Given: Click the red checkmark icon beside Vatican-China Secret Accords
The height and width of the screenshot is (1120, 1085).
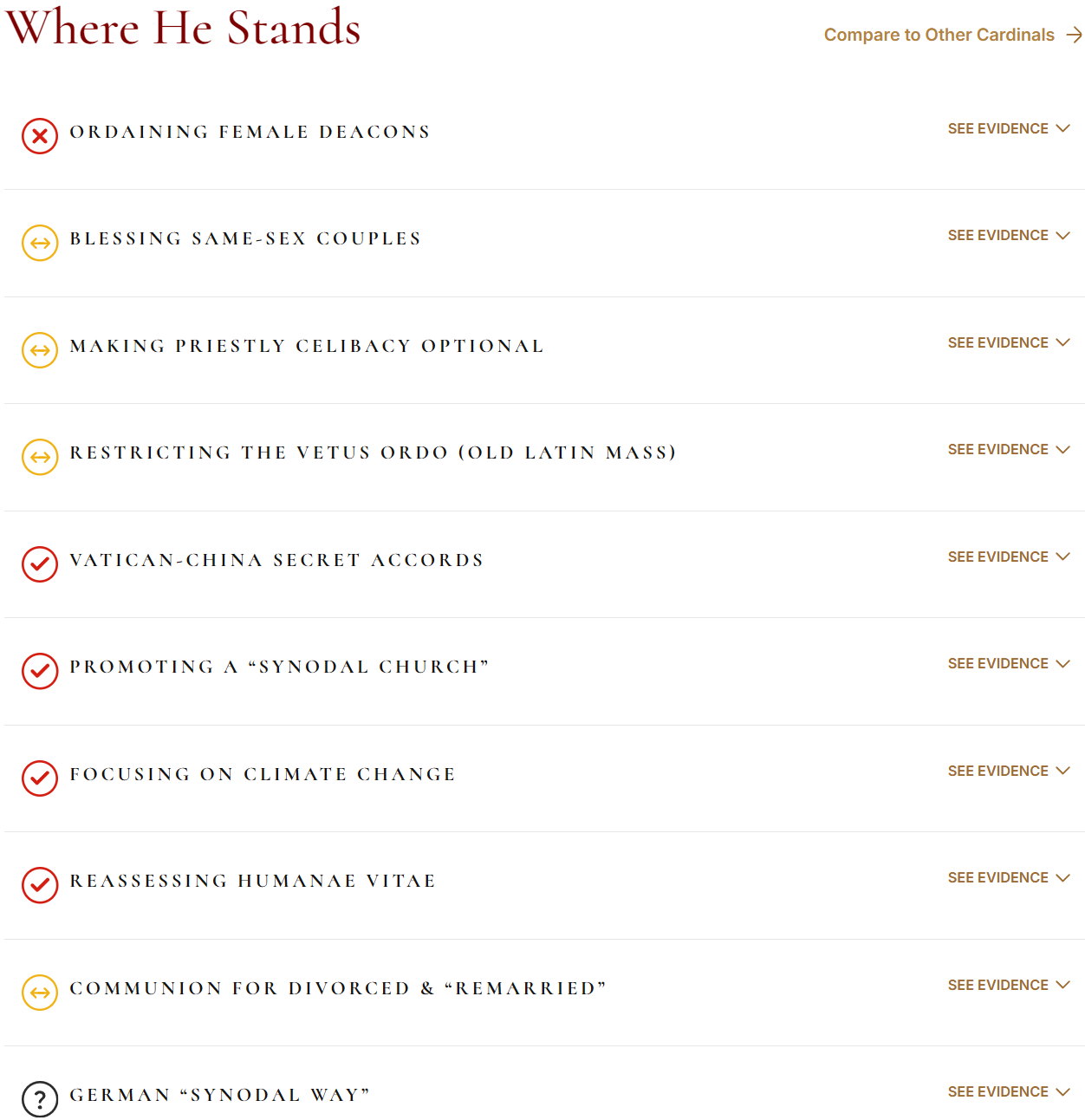Looking at the screenshot, I should click(40, 564).
